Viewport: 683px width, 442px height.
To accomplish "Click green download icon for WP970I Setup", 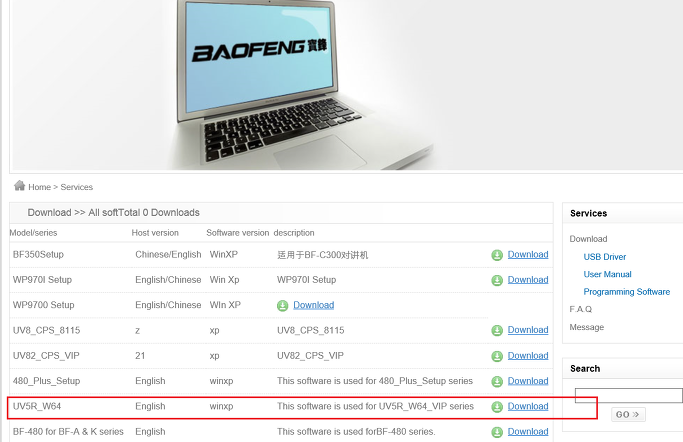I will pos(497,280).
